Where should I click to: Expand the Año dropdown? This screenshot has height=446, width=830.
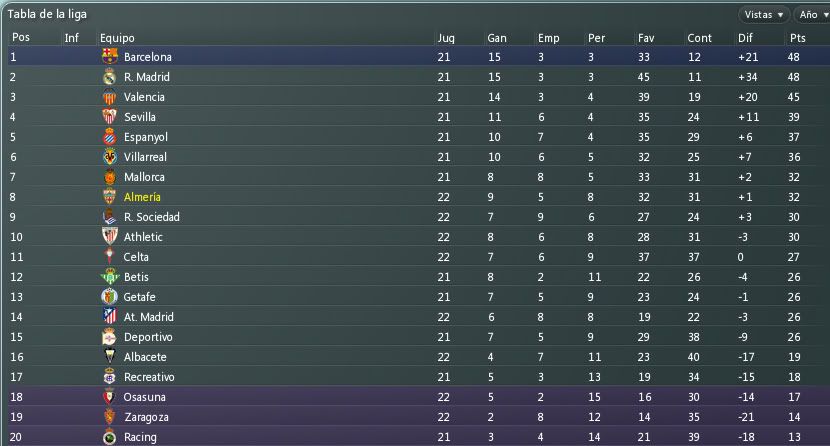click(813, 15)
